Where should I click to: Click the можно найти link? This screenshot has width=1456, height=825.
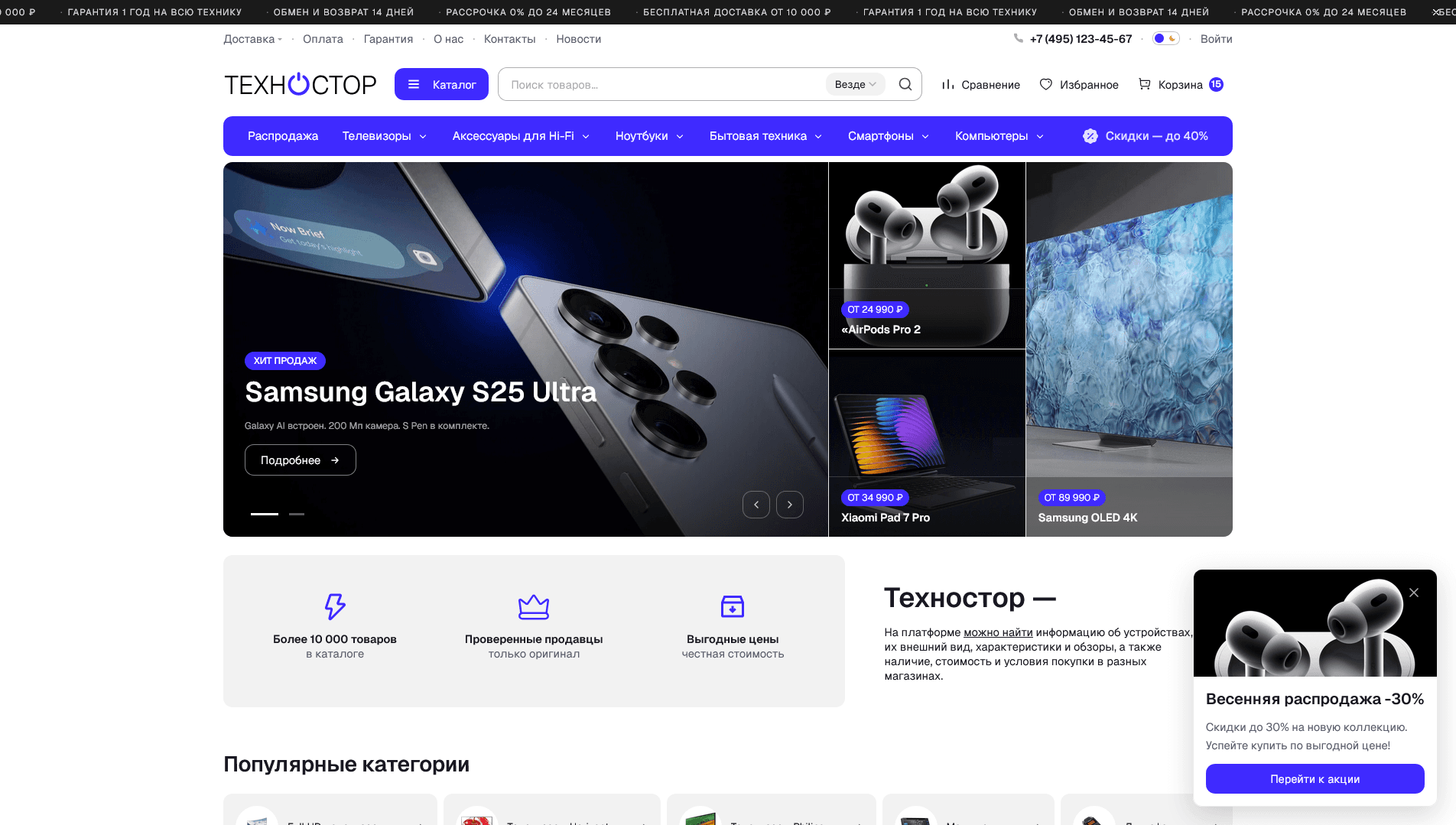click(998, 632)
